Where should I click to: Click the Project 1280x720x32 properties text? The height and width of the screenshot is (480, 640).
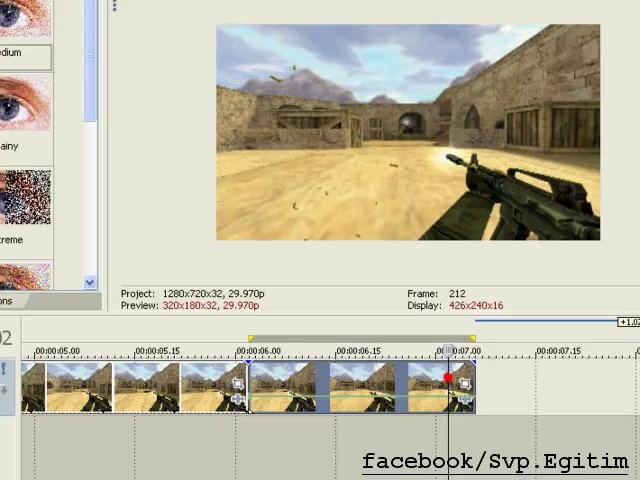[213, 293]
